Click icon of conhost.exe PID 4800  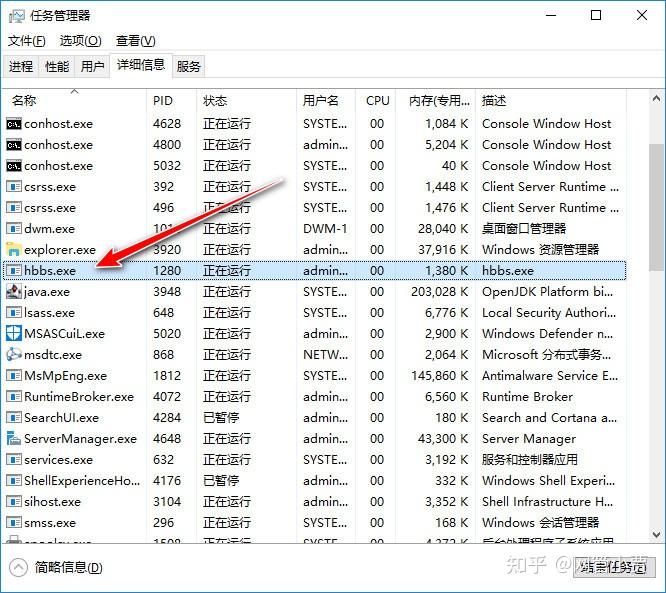(x=14, y=145)
